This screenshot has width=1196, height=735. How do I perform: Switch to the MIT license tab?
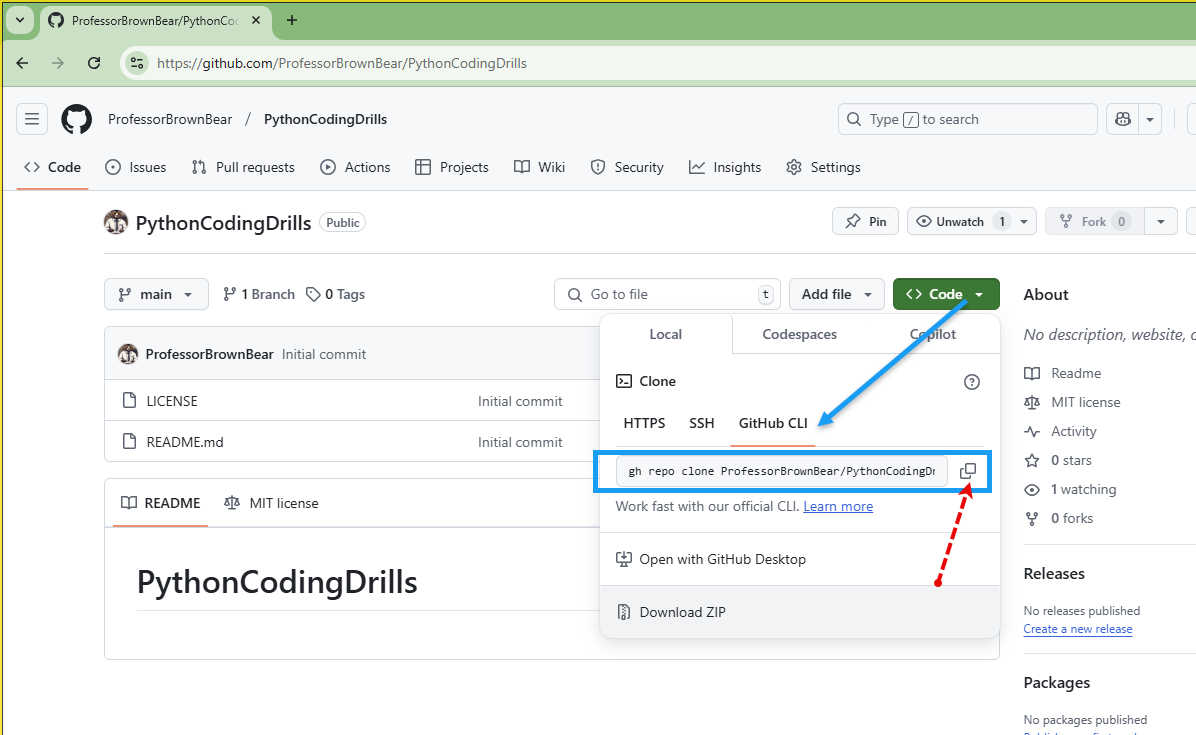tap(271, 503)
